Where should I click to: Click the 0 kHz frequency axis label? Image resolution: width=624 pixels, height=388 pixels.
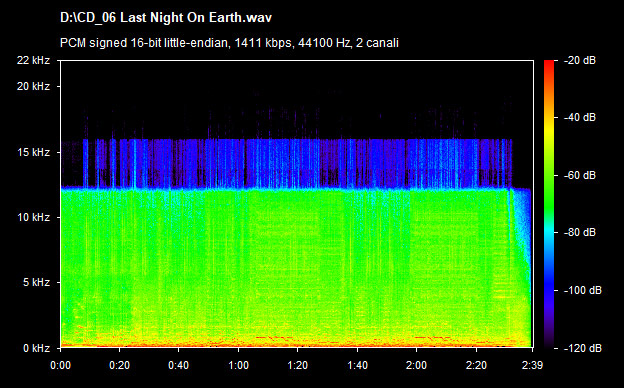point(36,348)
